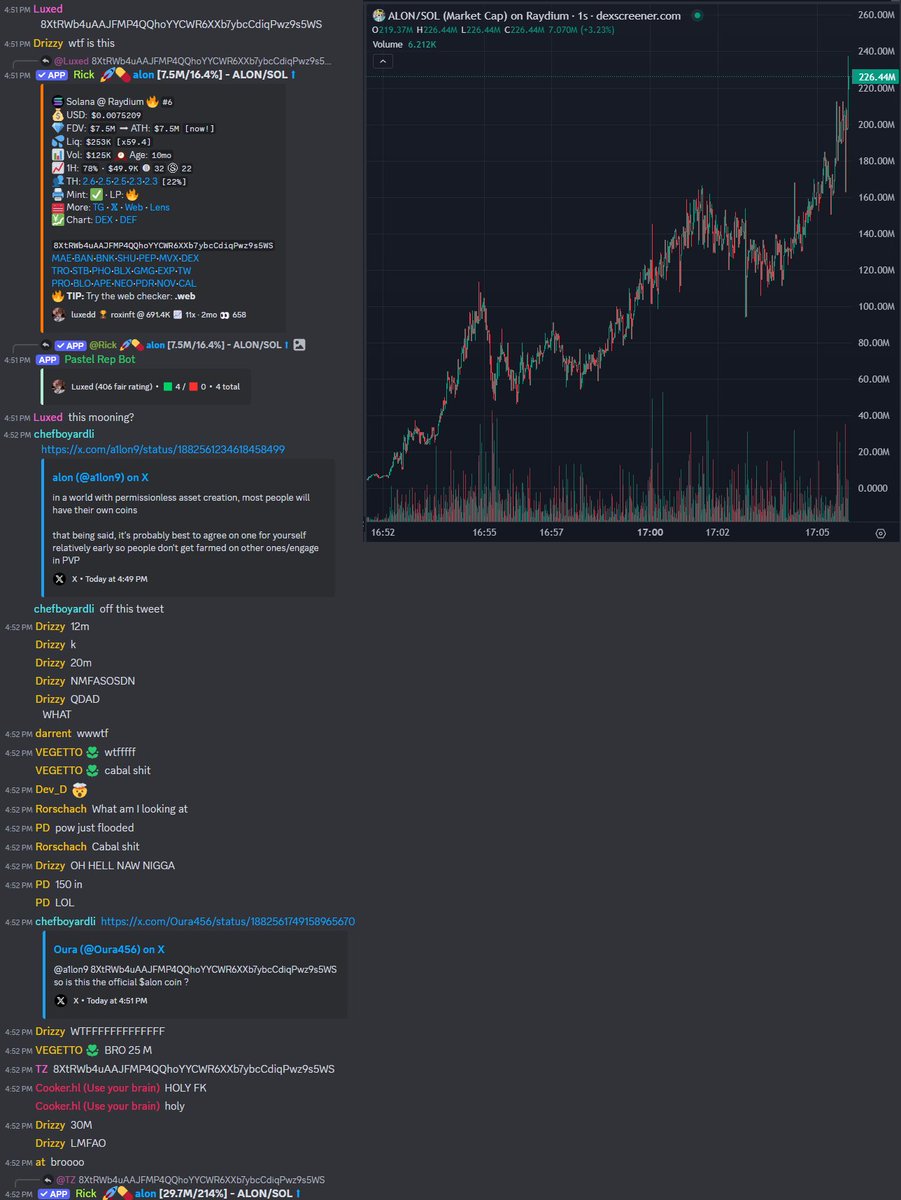Click the green Chart row icon
The image size is (901, 1200).
[58, 220]
